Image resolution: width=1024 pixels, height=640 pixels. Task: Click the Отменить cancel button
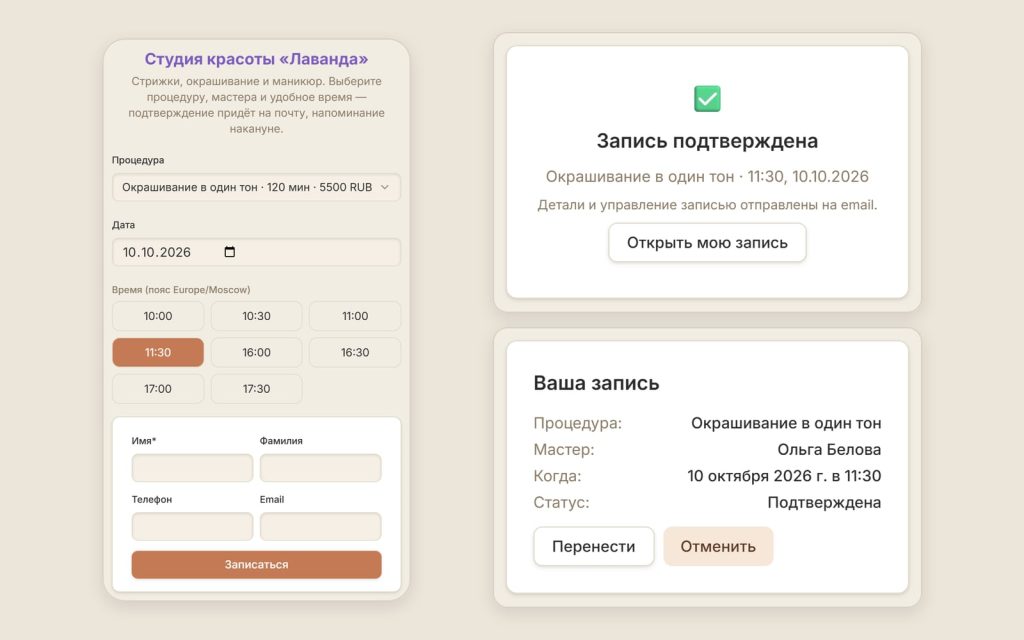pyautogui.click(x=718, y=547)
